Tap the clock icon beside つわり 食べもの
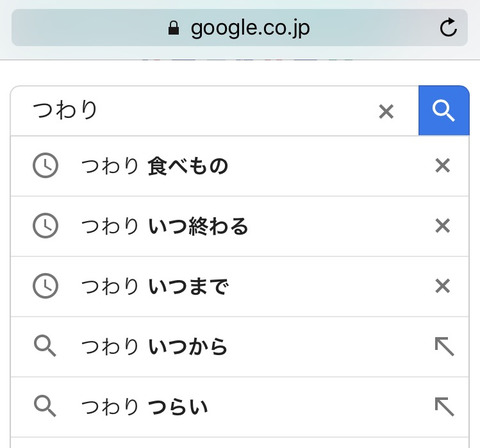Image resolution: width=480 pixels, height=448 pixels. point(45,166)
